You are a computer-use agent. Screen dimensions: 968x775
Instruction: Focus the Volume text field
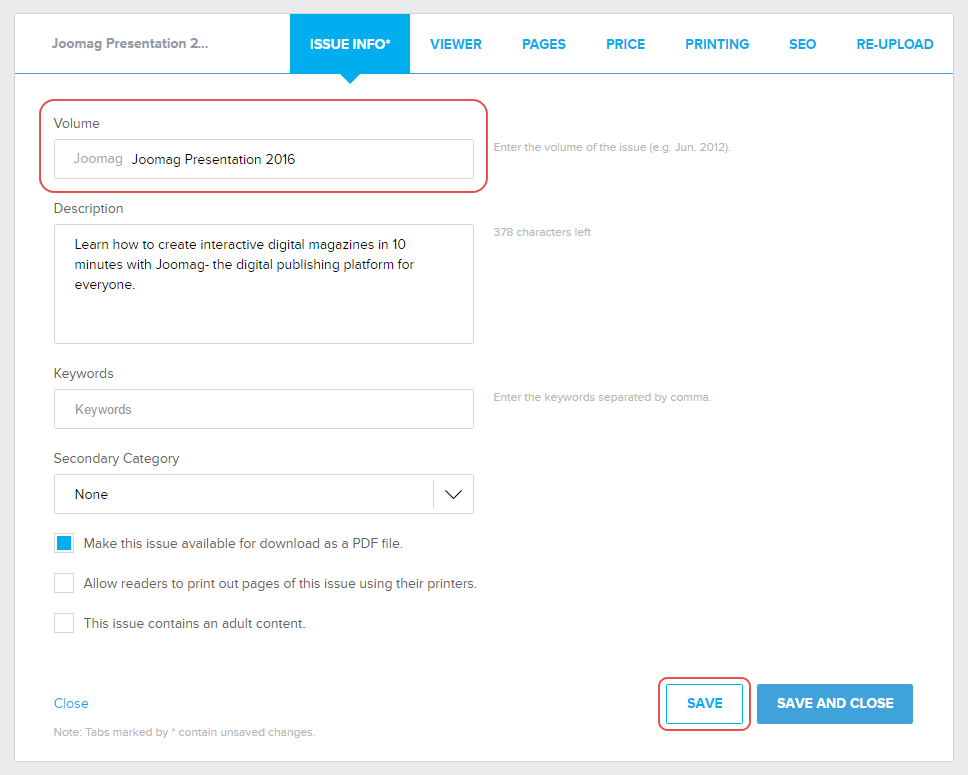[x=300, y=159]
